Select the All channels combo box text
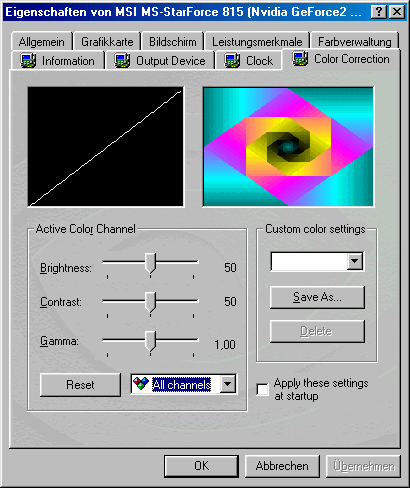 (182, 385)
